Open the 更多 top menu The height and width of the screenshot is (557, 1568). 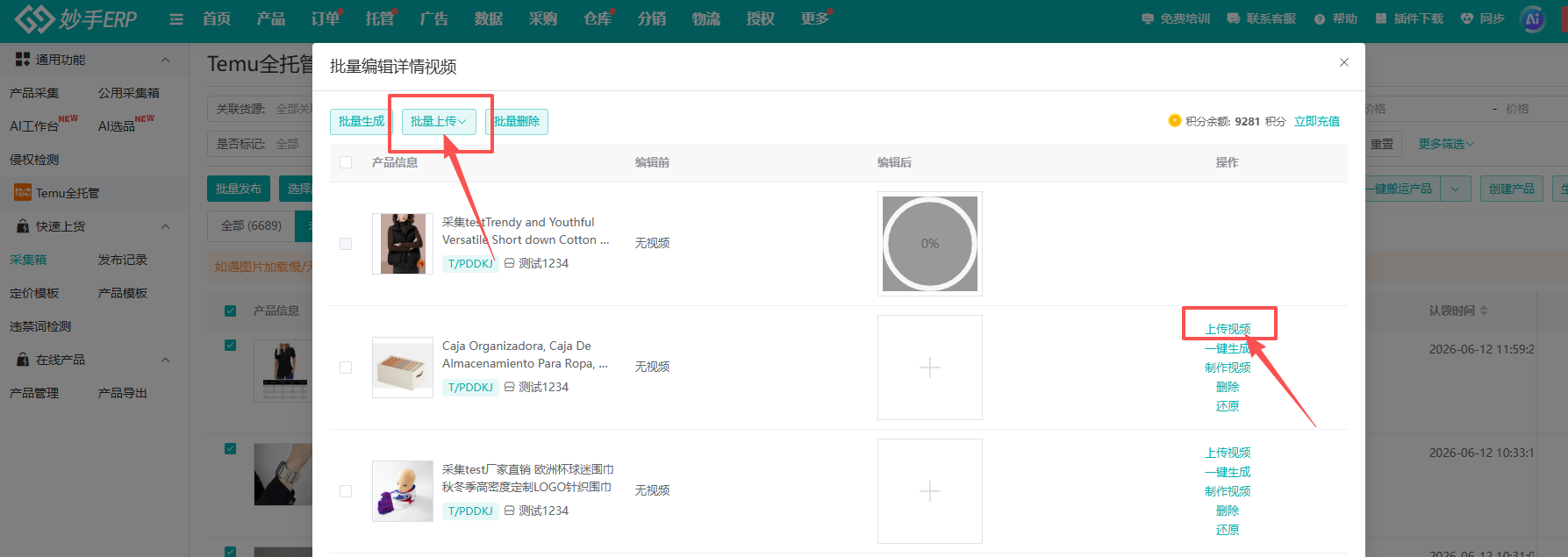[814, 18]
